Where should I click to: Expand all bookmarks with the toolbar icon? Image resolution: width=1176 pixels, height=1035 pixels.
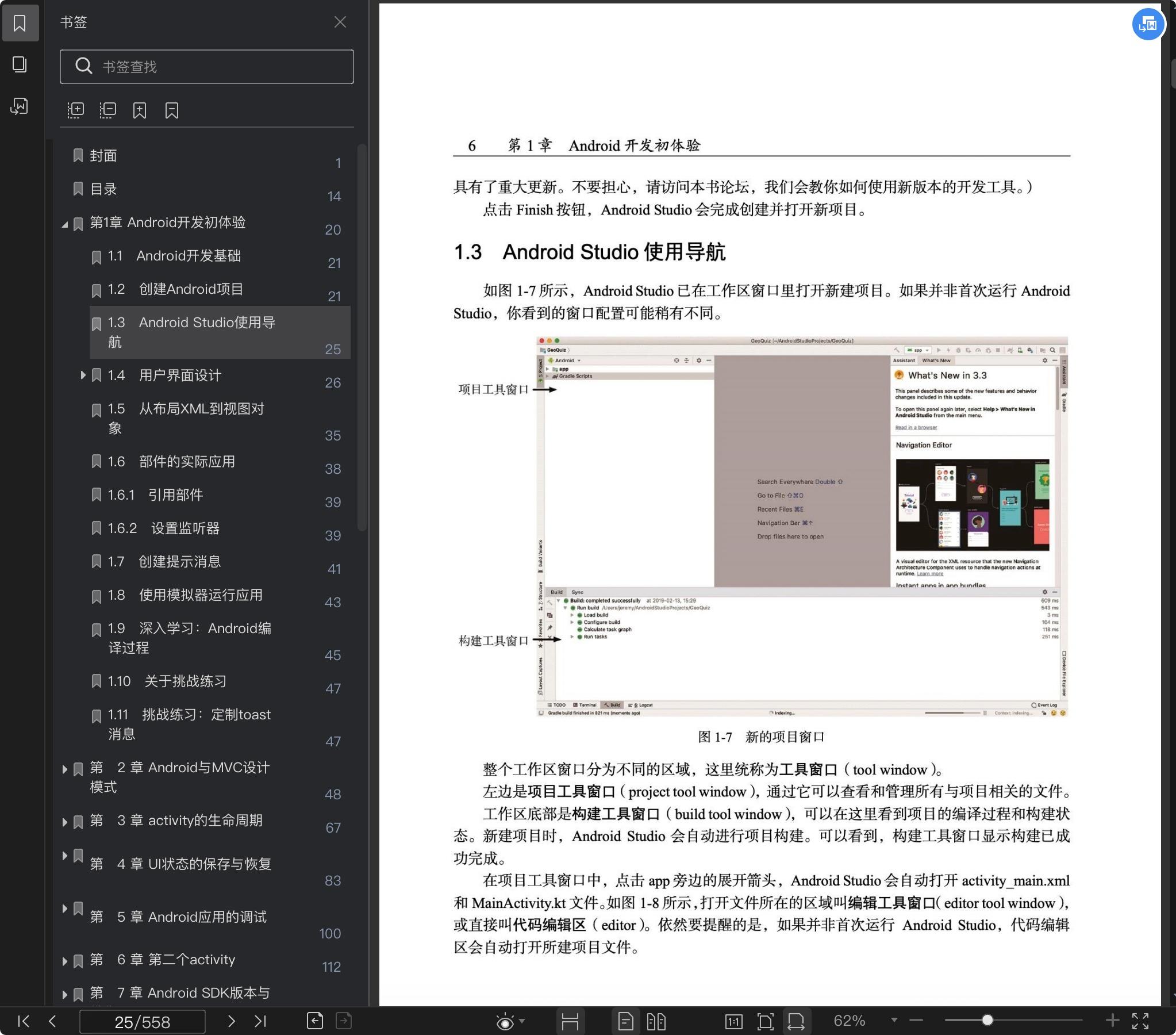[75, 110]
